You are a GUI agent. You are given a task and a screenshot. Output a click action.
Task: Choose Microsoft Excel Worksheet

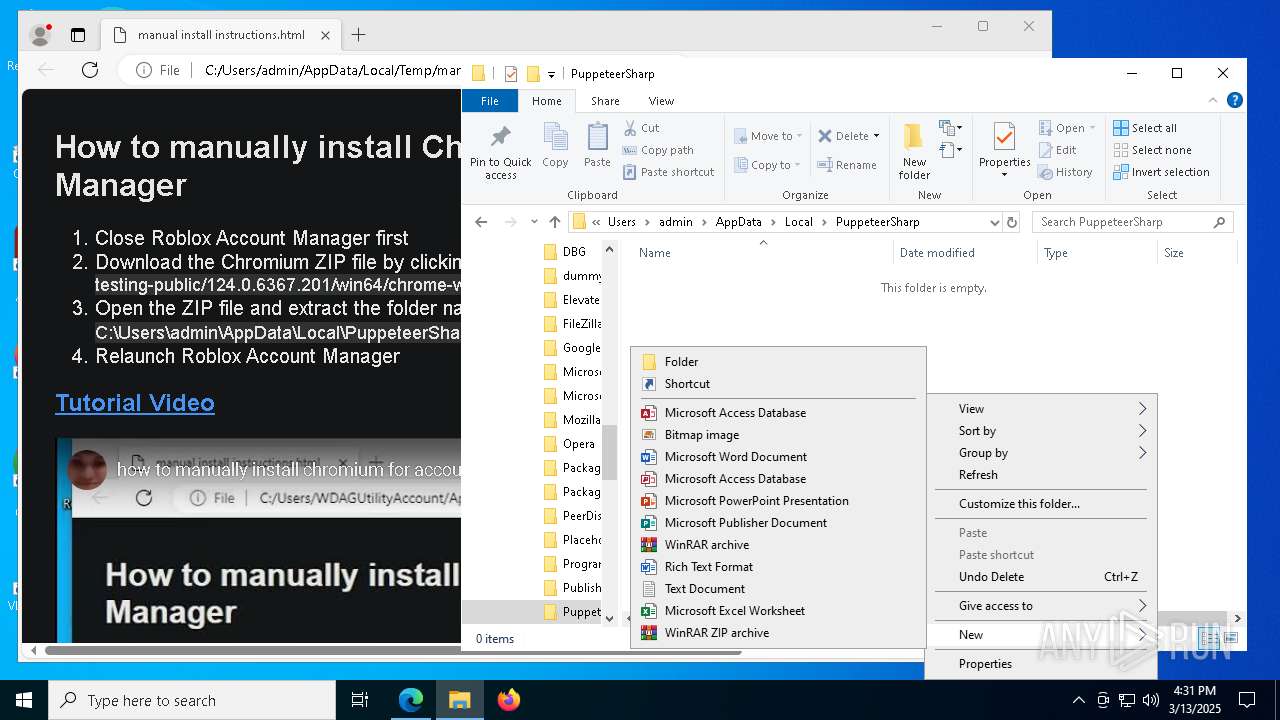[778, 611]
